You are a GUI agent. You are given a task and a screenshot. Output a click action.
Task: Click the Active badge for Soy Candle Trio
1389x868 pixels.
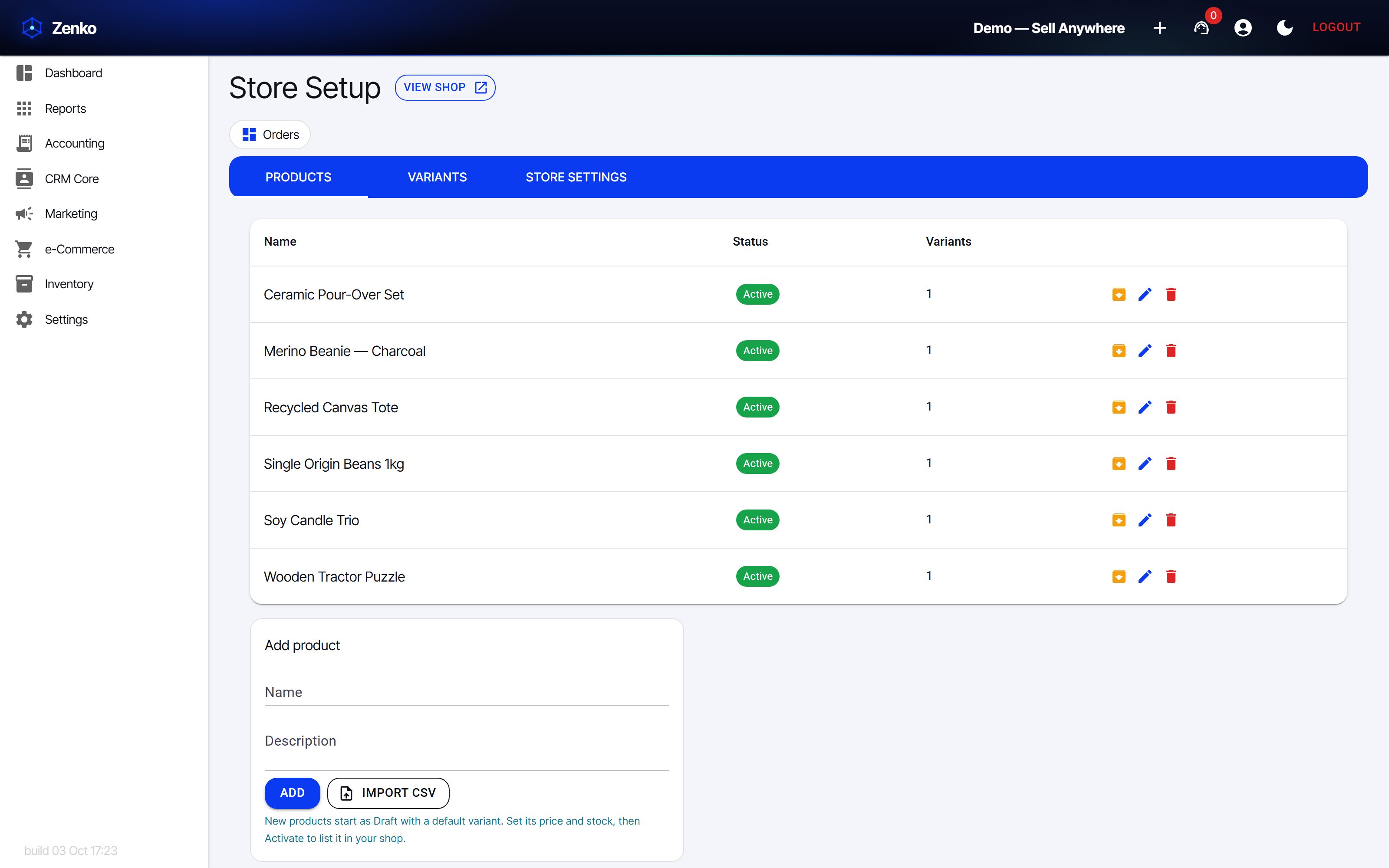tap(757, 520)
